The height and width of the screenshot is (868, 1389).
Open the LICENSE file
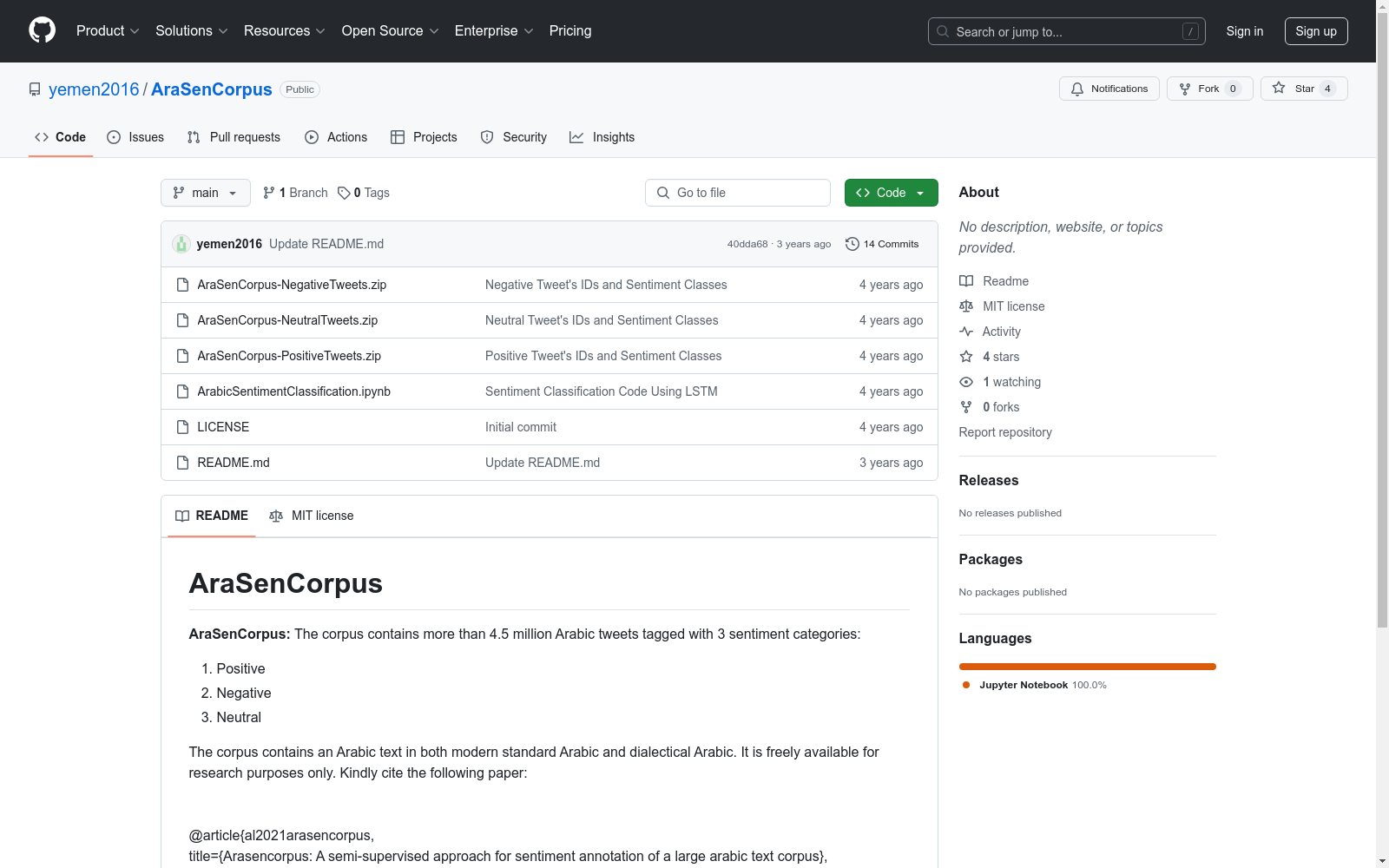(x=223, y=427)
